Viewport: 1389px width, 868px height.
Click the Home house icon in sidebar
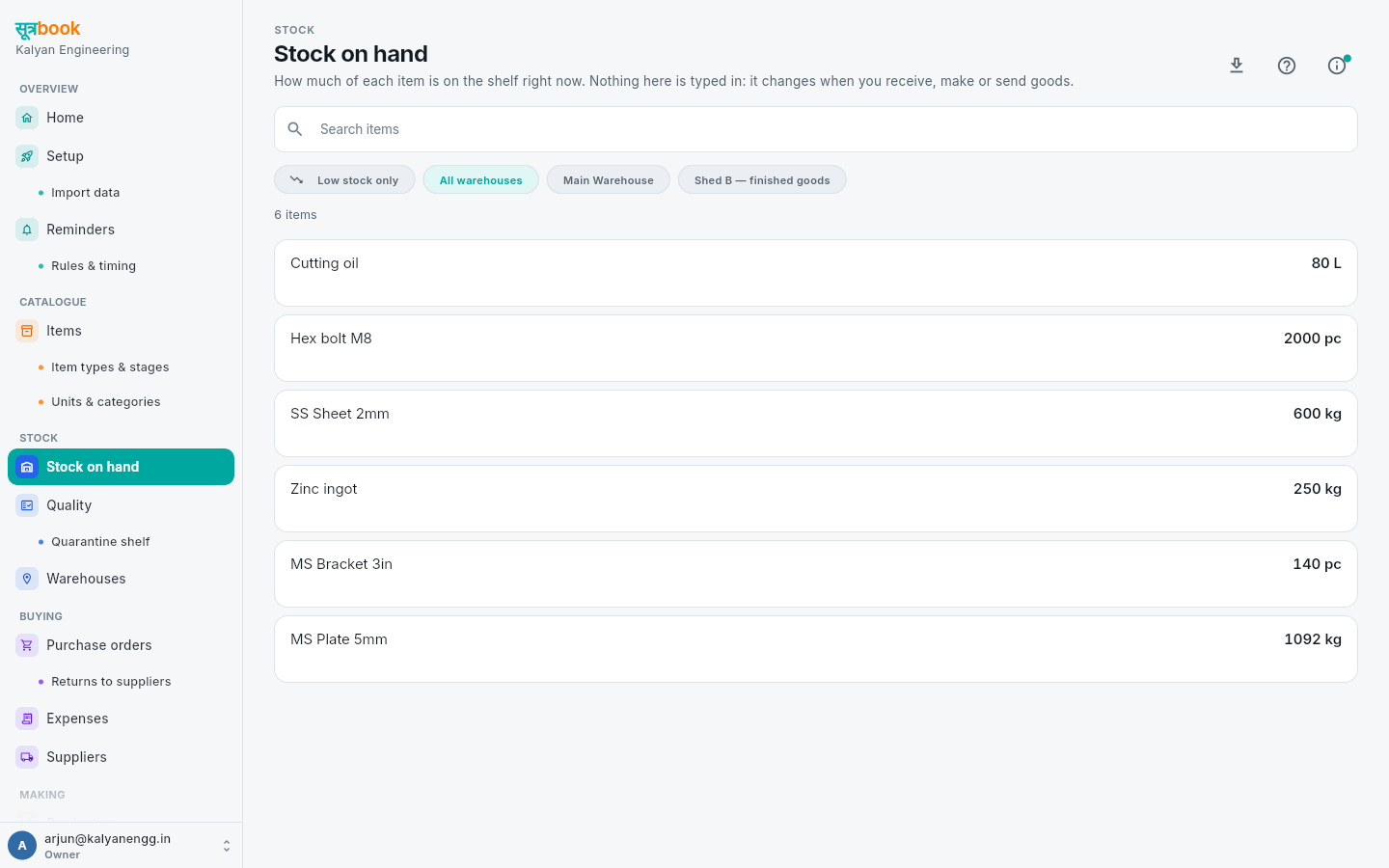coord(27,118)
